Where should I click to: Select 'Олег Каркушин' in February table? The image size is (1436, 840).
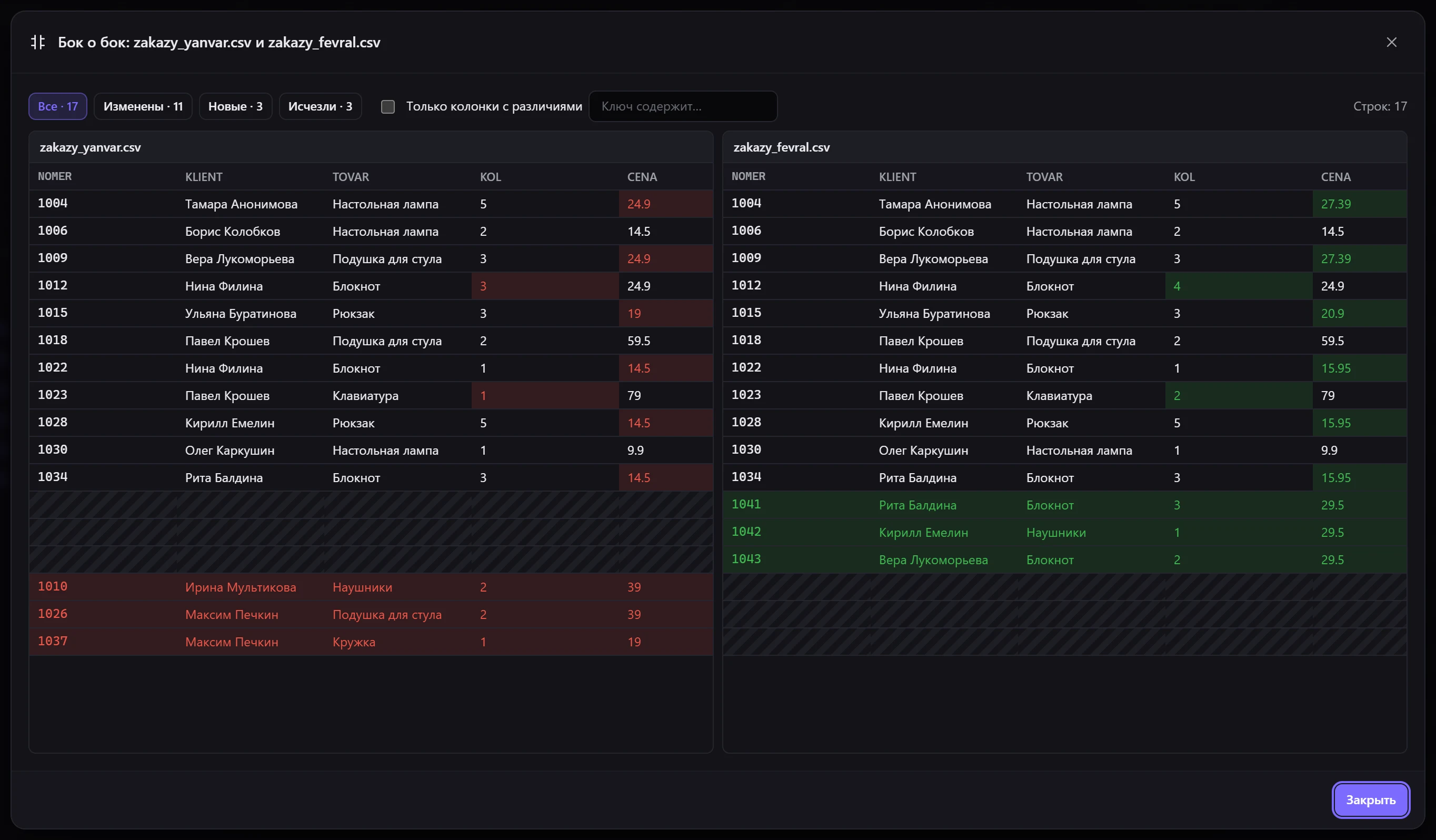(x=923, y=450)
